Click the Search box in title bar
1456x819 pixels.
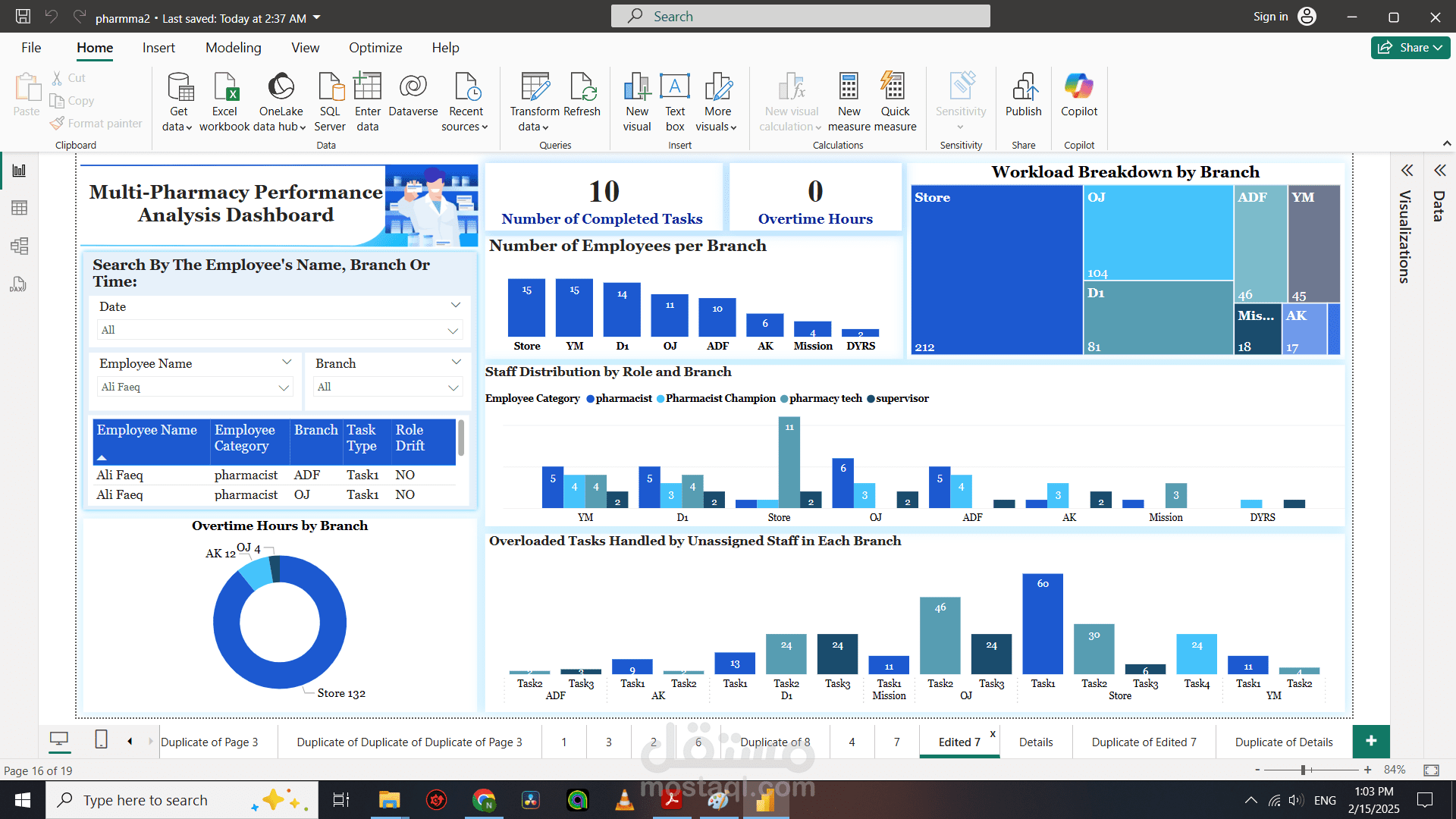coord(801,16)
